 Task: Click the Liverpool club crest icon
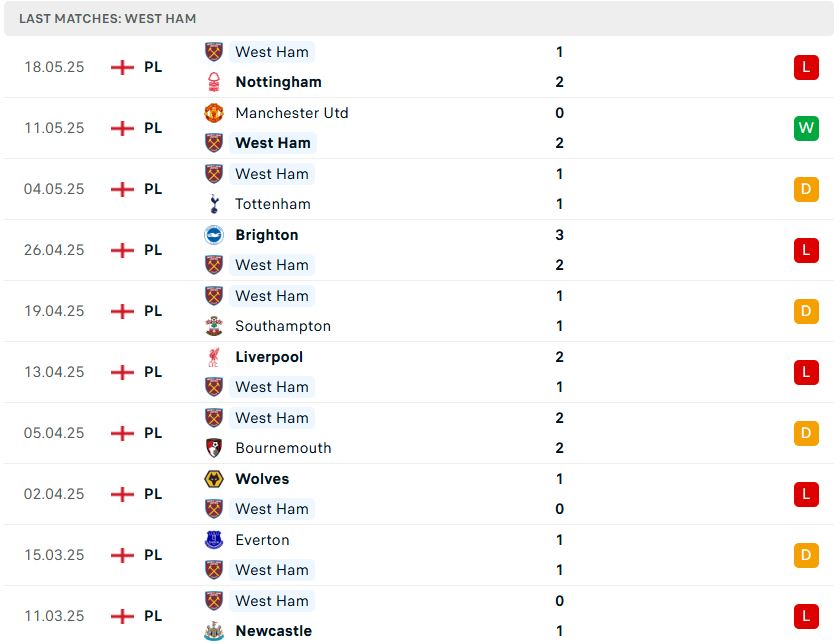[x=214, y=357]
